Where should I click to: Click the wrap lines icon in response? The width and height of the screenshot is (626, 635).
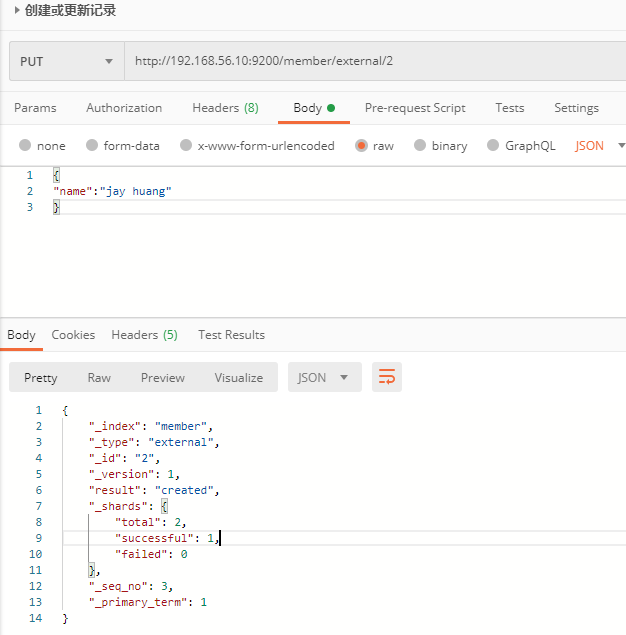click(387, 377)
